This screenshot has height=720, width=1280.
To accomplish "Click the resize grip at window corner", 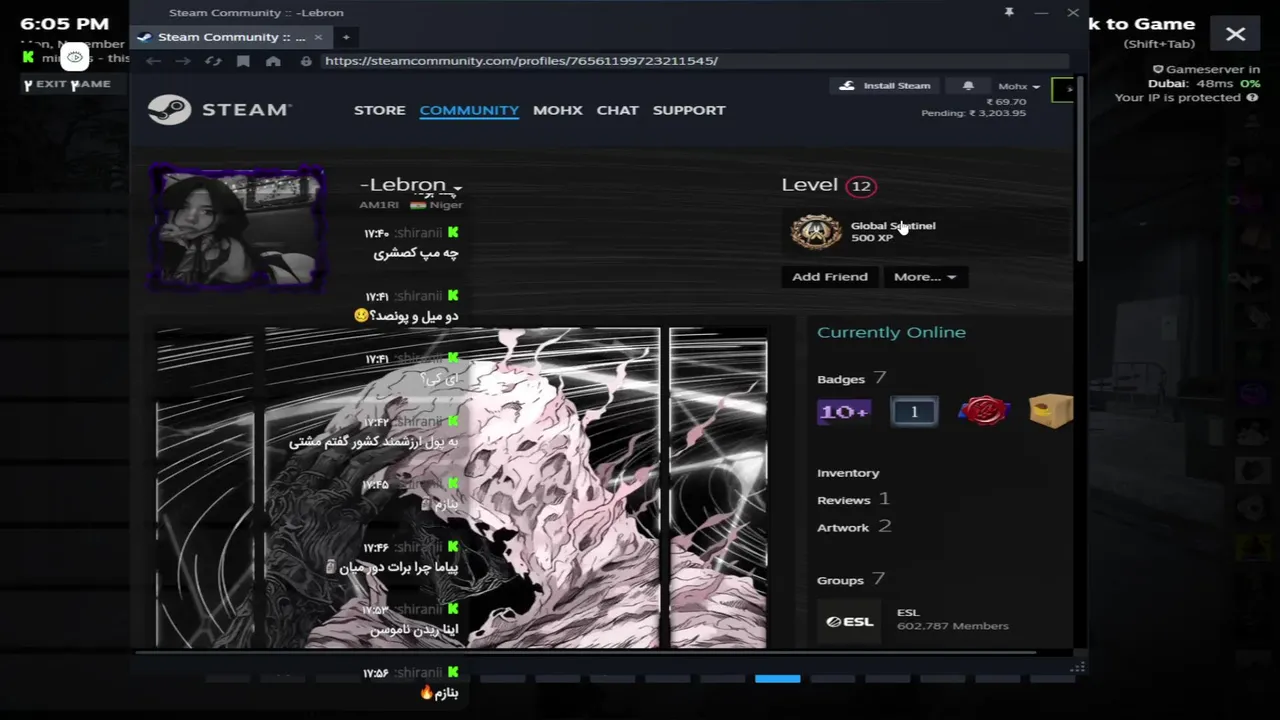I will click(x=1078, y=666).
